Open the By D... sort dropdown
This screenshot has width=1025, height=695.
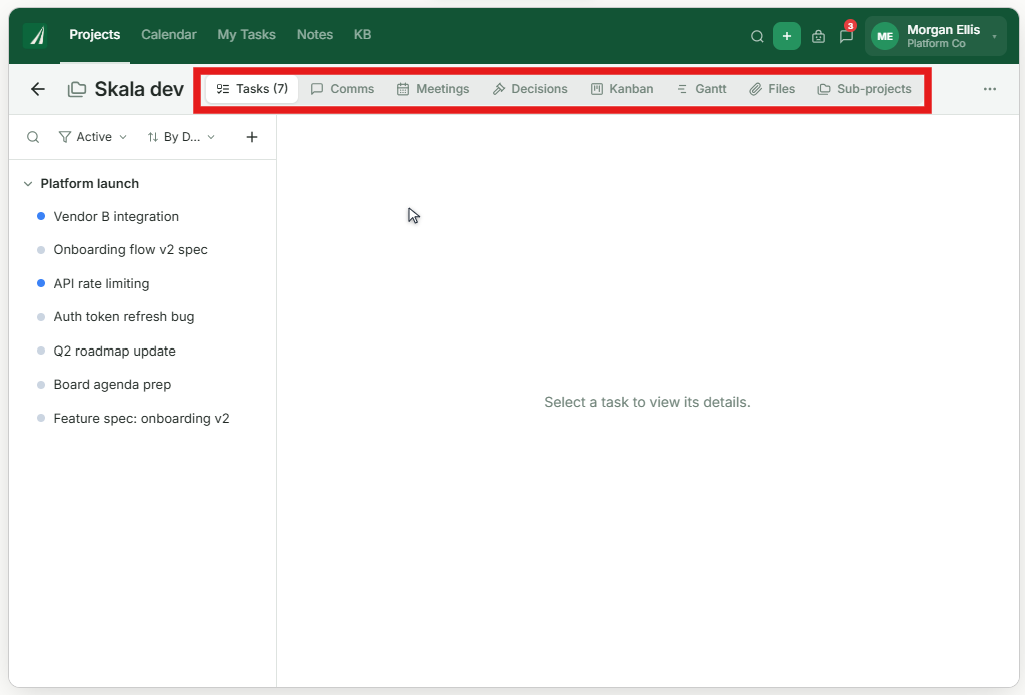pos(181,137)
